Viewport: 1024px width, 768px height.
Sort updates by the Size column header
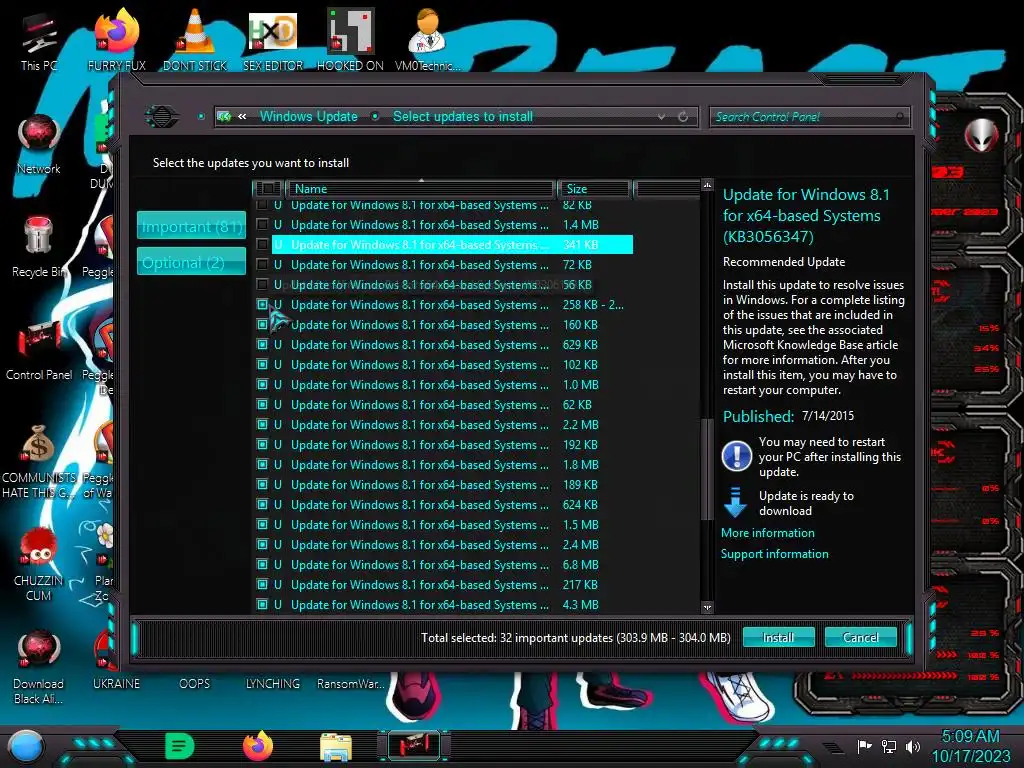[593, 189]
